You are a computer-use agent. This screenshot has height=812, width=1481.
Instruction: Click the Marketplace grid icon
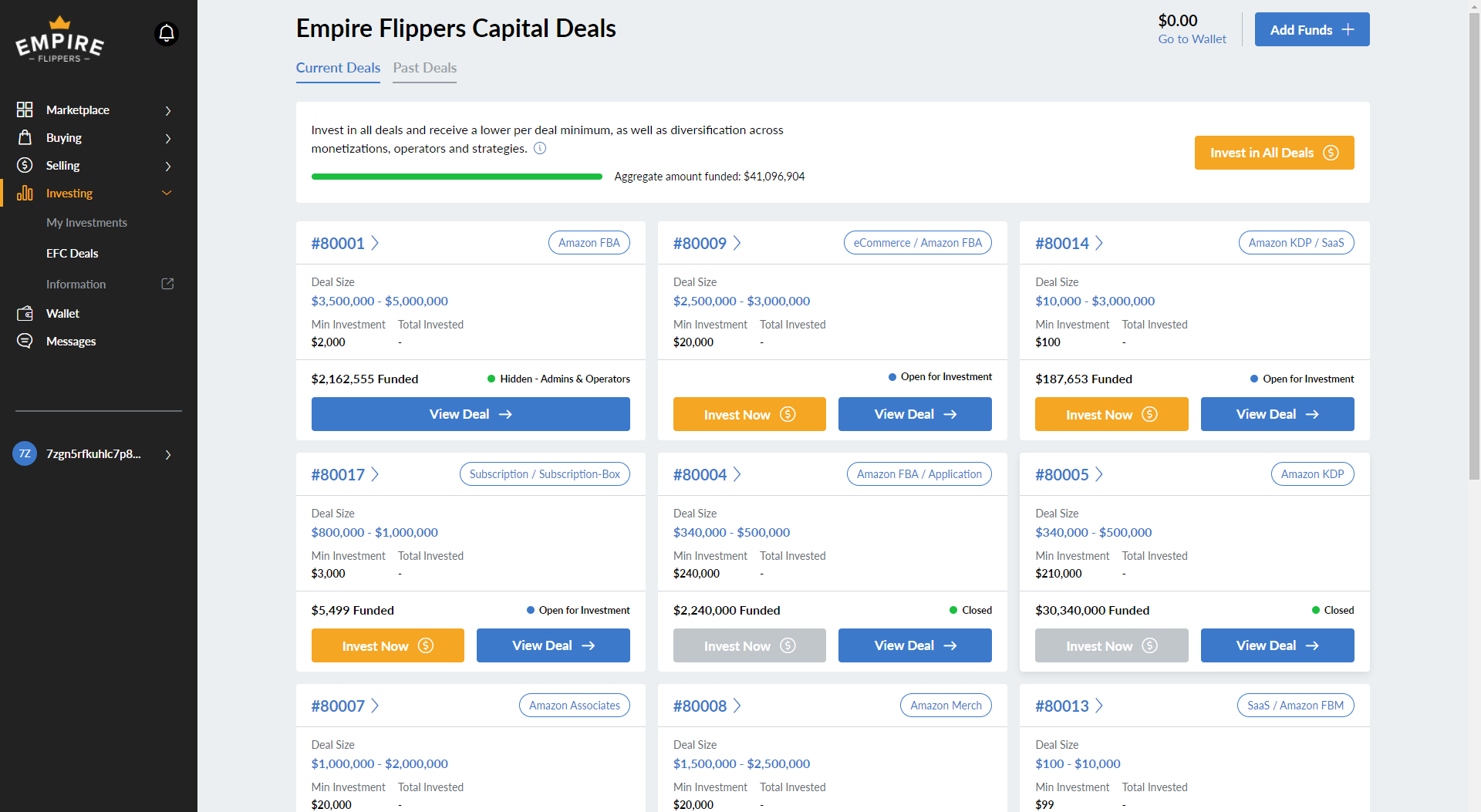[25, 110]
